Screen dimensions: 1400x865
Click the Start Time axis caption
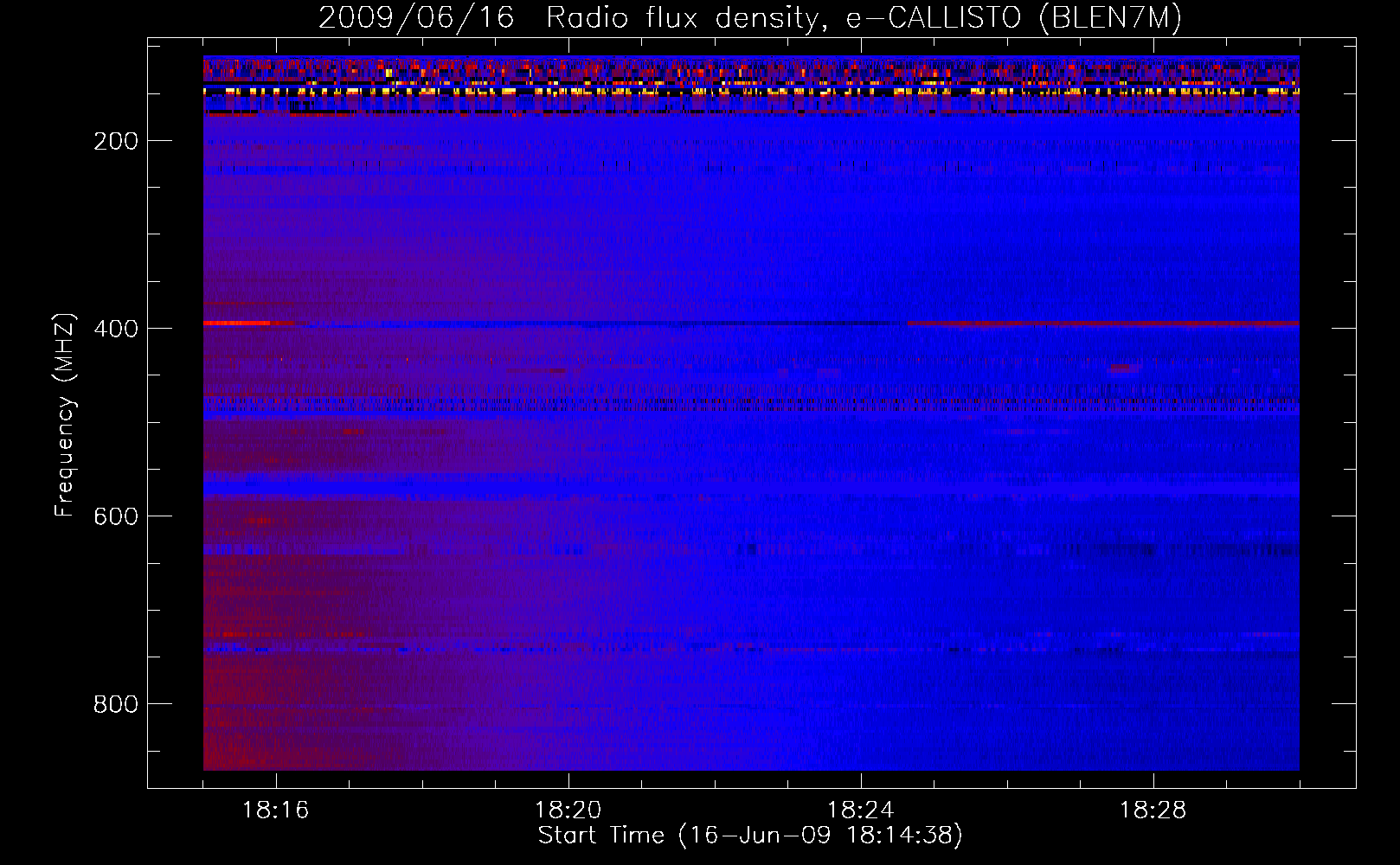click(x=750, y=836)
